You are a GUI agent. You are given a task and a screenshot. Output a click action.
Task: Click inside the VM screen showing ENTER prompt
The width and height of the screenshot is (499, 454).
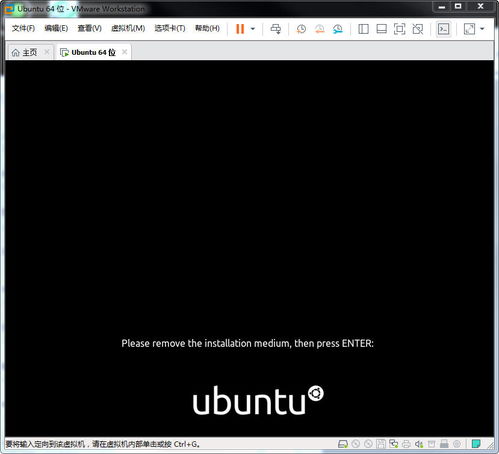tap(249, 248)
